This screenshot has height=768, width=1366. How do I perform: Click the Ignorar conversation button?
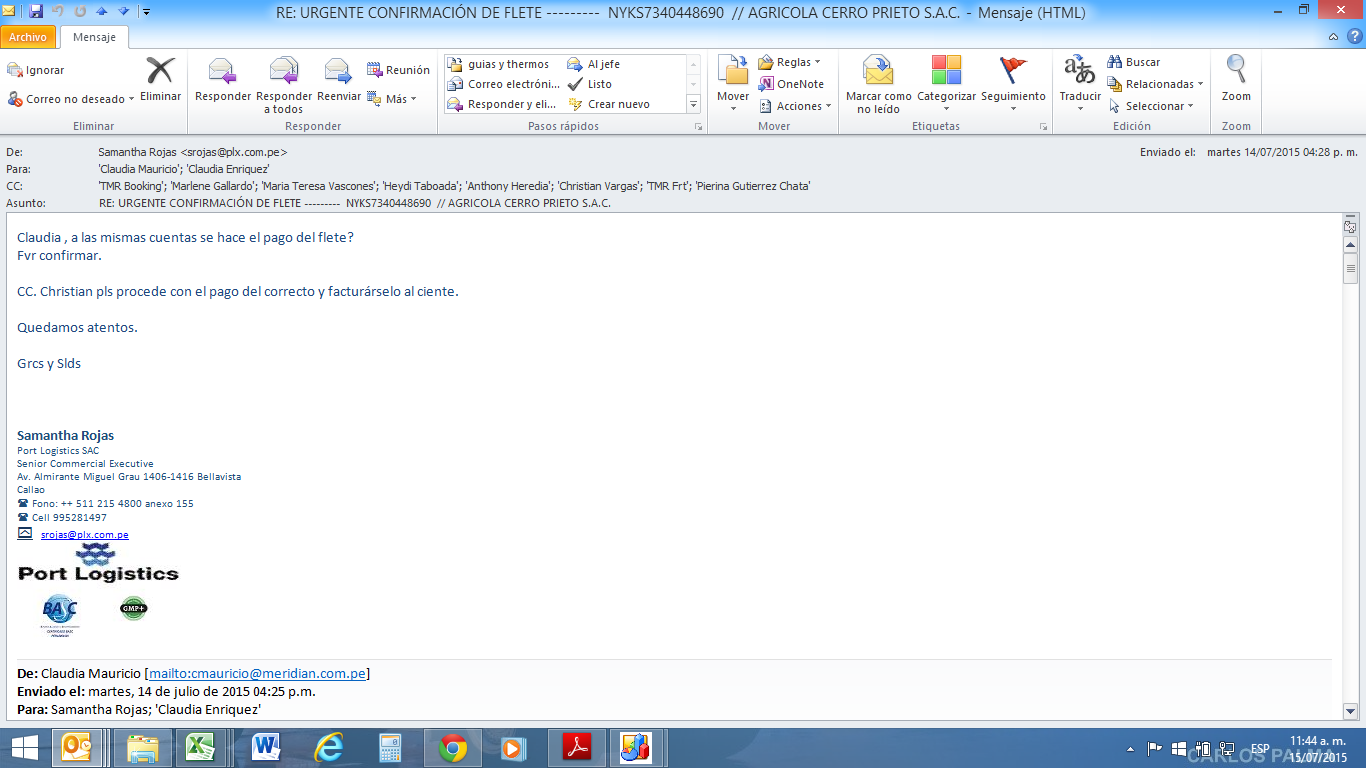tap(36, 70)
